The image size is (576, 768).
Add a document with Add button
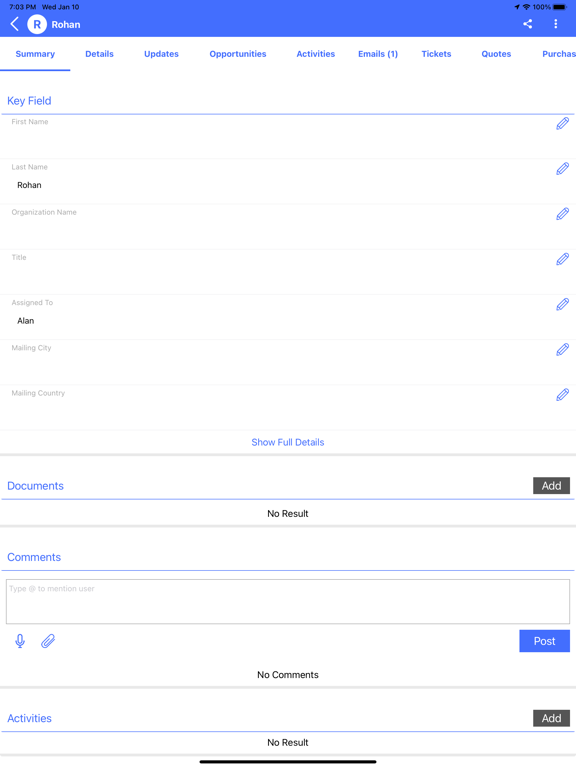tap(552, 485)
